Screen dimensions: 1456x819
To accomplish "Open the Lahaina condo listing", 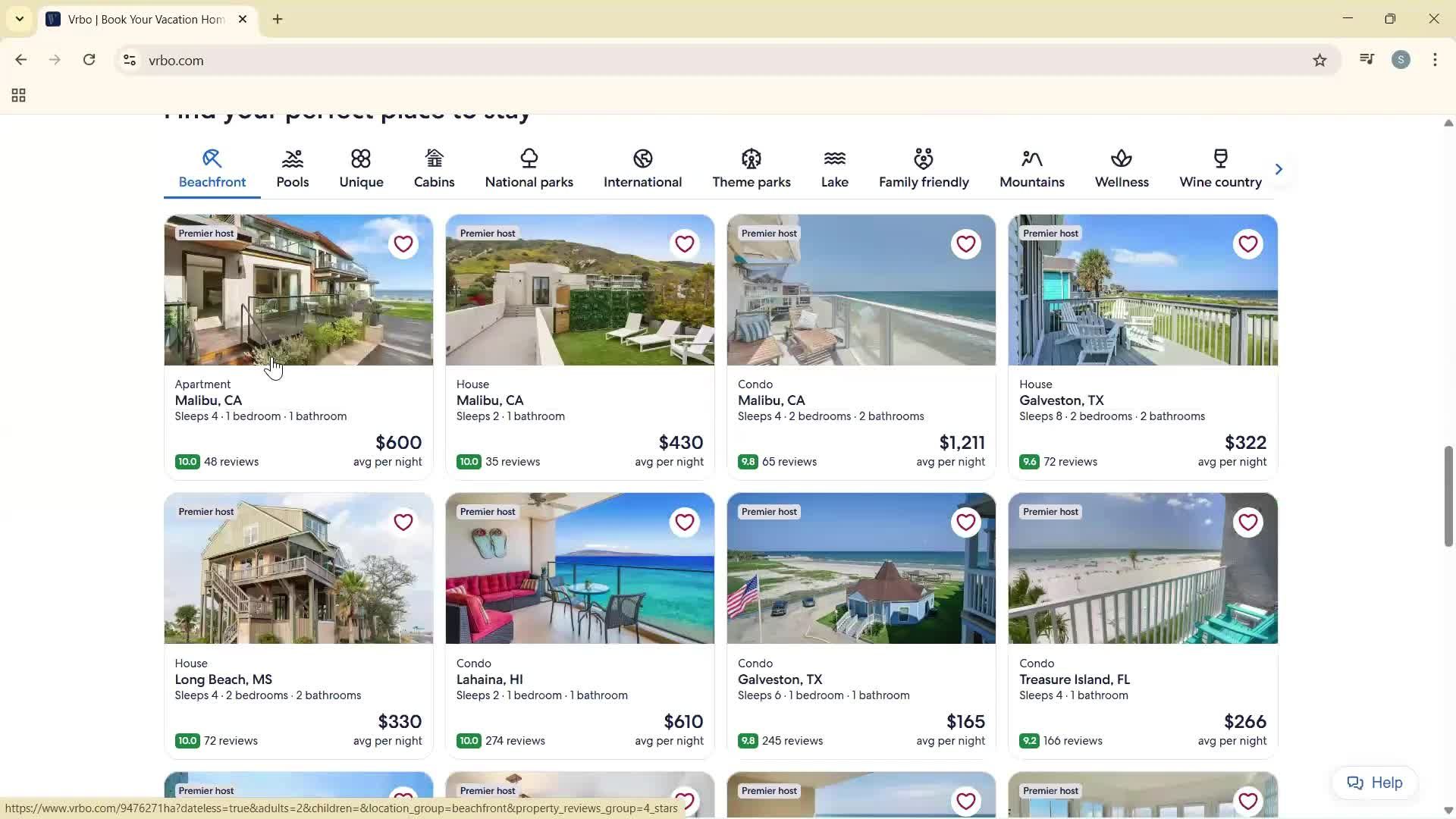I will [x=579, y=599].
